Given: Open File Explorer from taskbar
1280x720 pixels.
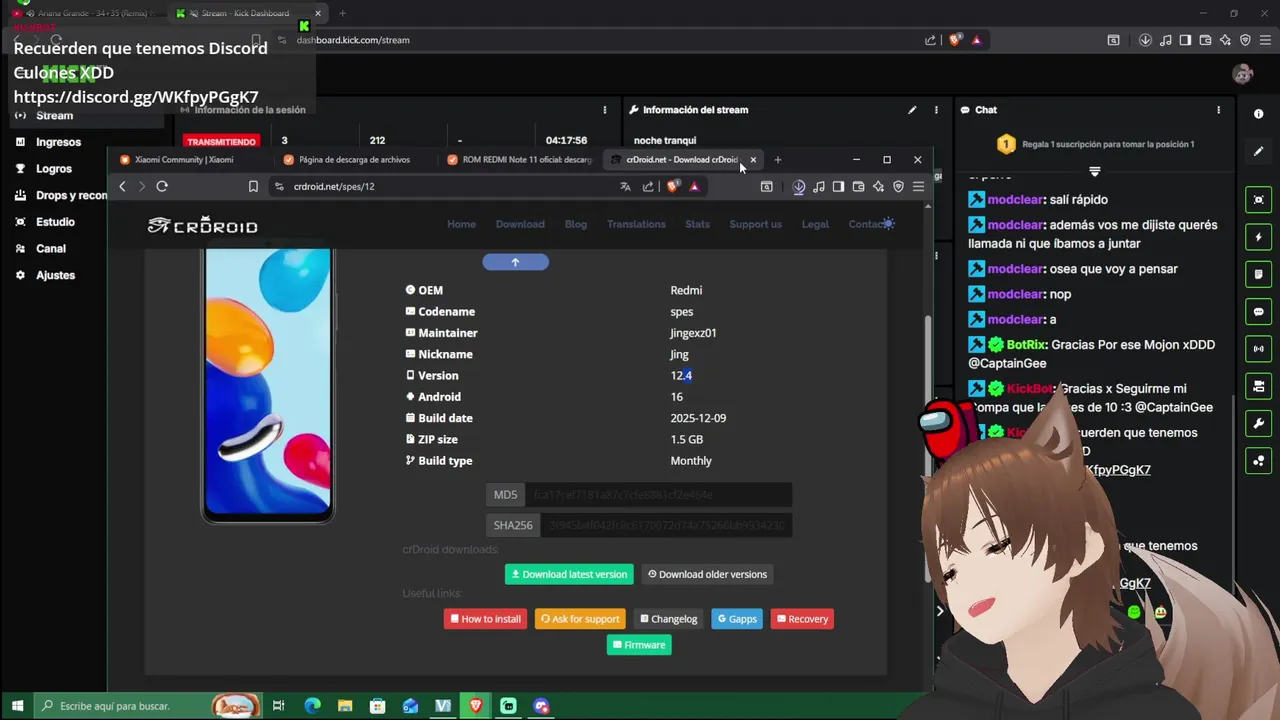Looking at the screenshot, I should pyautogui.click(x=344, y=706).
